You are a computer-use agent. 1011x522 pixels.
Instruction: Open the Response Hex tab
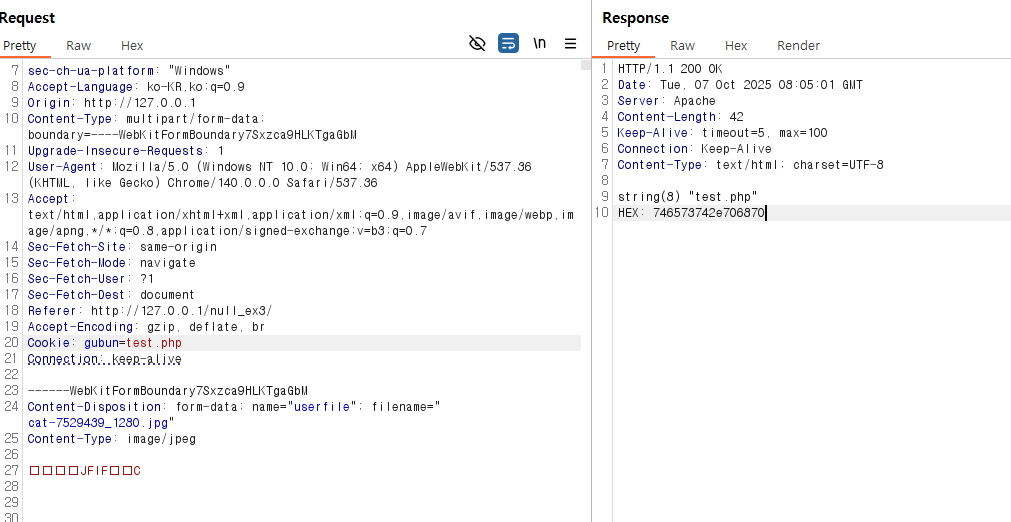pos(736,45)
